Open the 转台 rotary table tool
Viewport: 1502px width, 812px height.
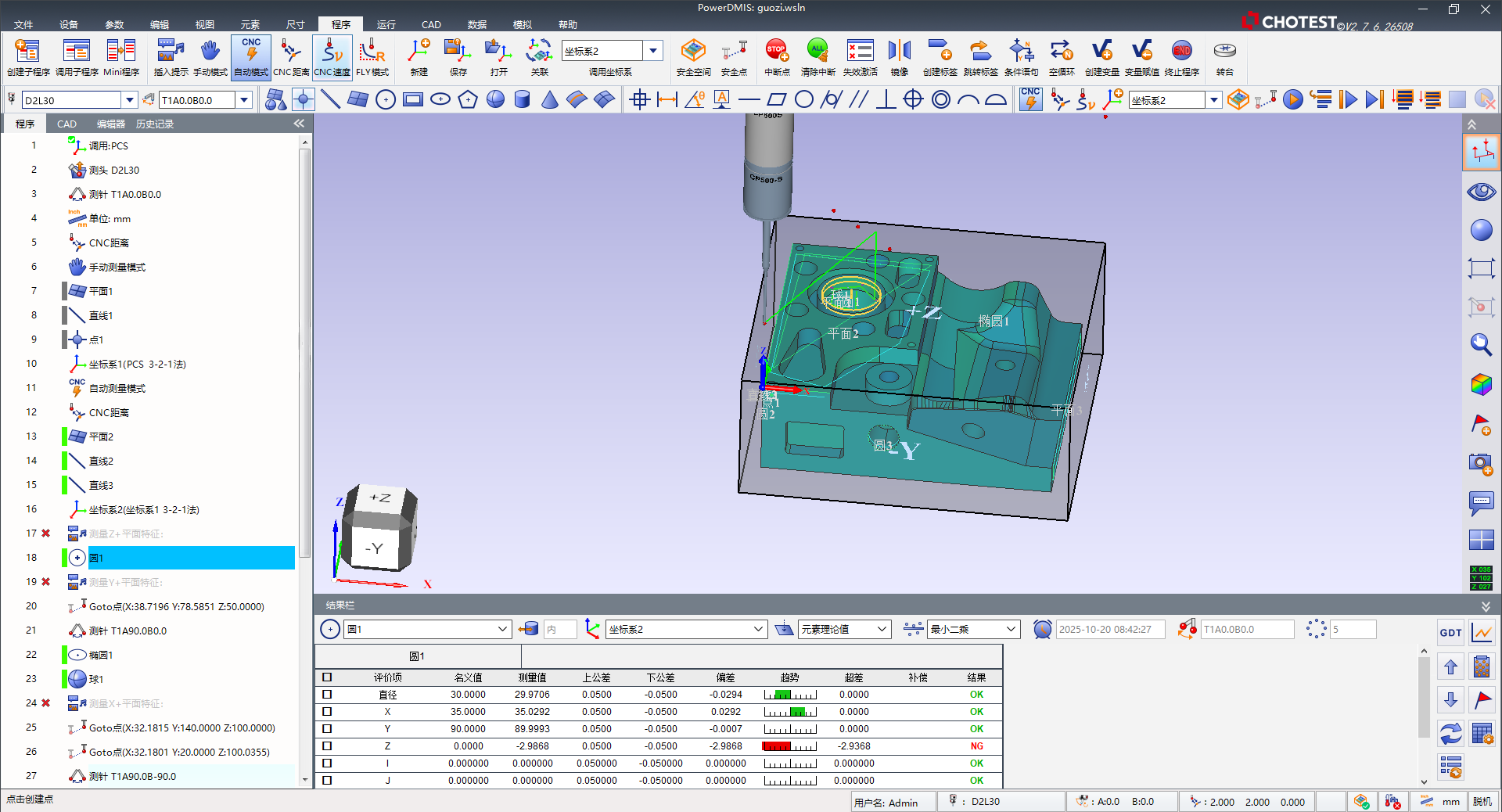point(1225,57)
